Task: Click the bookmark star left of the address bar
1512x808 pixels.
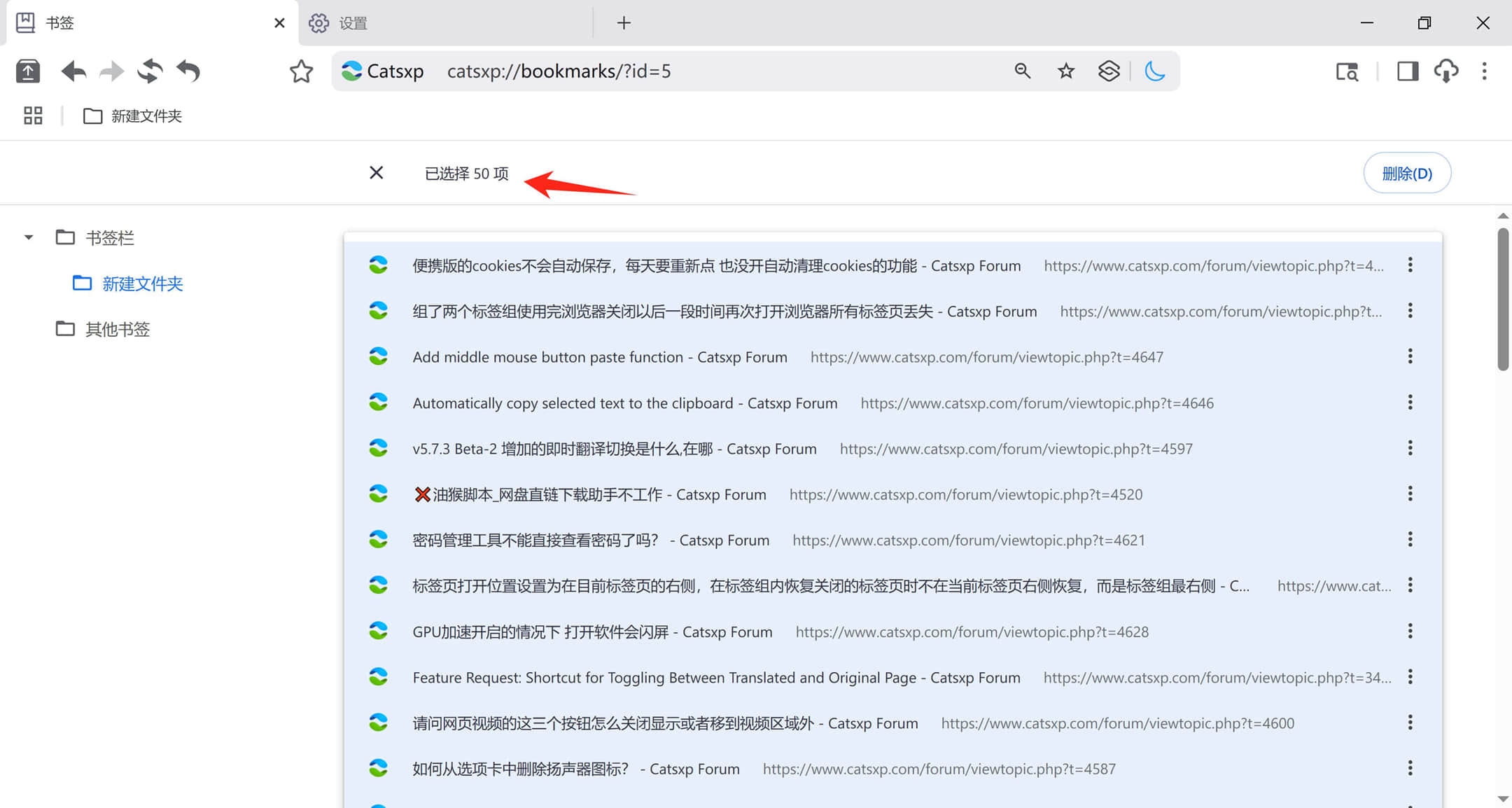Action: [x=301, y=71]
